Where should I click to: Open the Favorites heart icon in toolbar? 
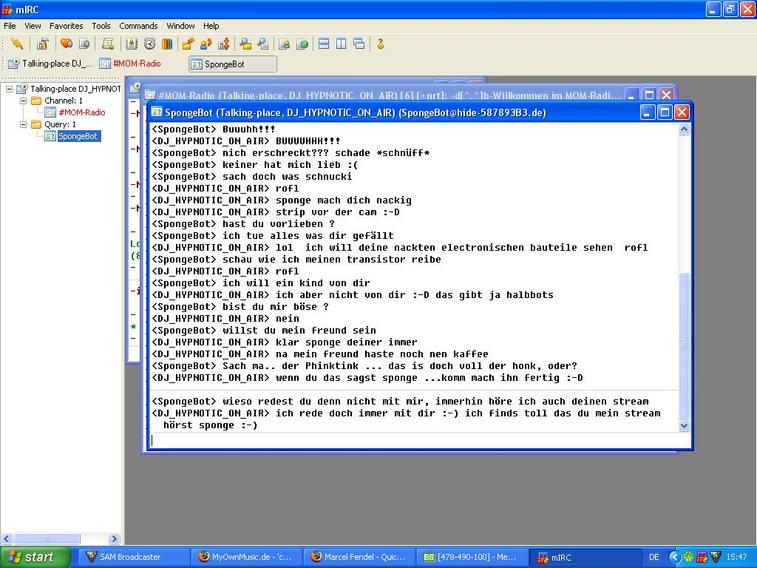coord(66,44)
